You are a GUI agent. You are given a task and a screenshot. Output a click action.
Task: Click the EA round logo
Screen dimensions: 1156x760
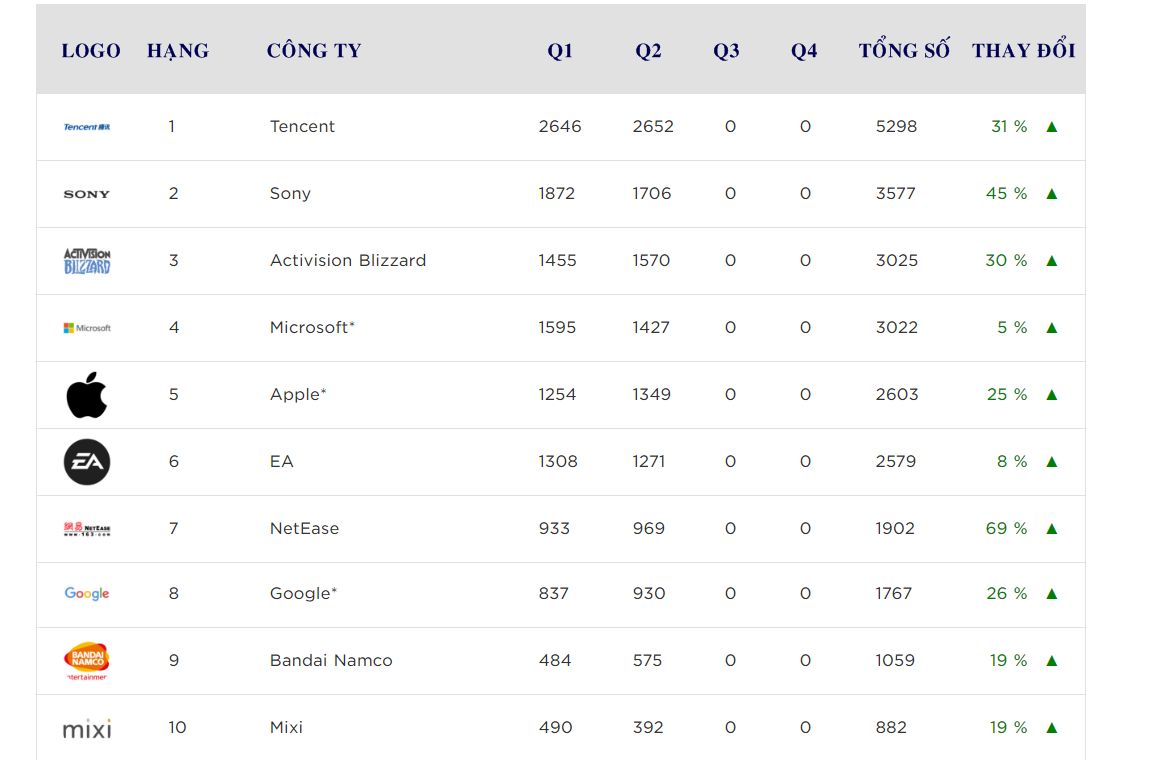[x=87, y=462]
